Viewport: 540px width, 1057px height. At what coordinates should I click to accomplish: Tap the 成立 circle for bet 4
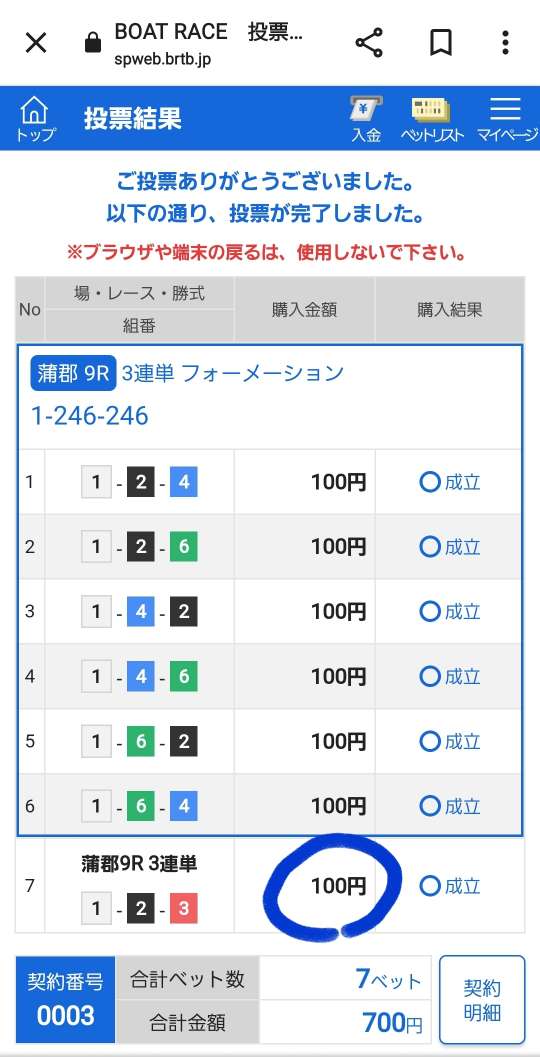tap(429, 676)
